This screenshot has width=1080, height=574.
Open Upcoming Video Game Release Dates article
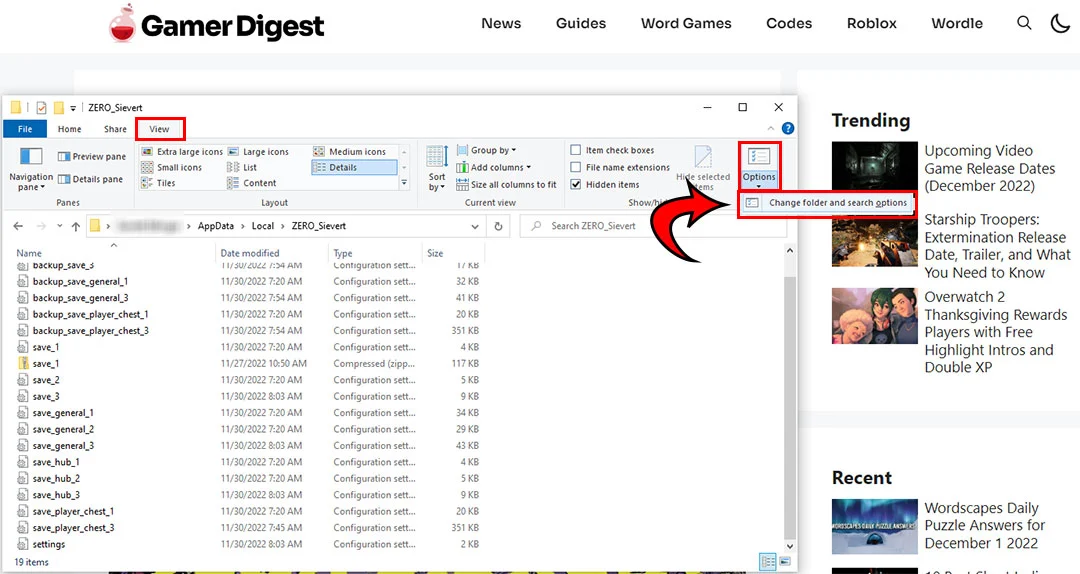990,168
